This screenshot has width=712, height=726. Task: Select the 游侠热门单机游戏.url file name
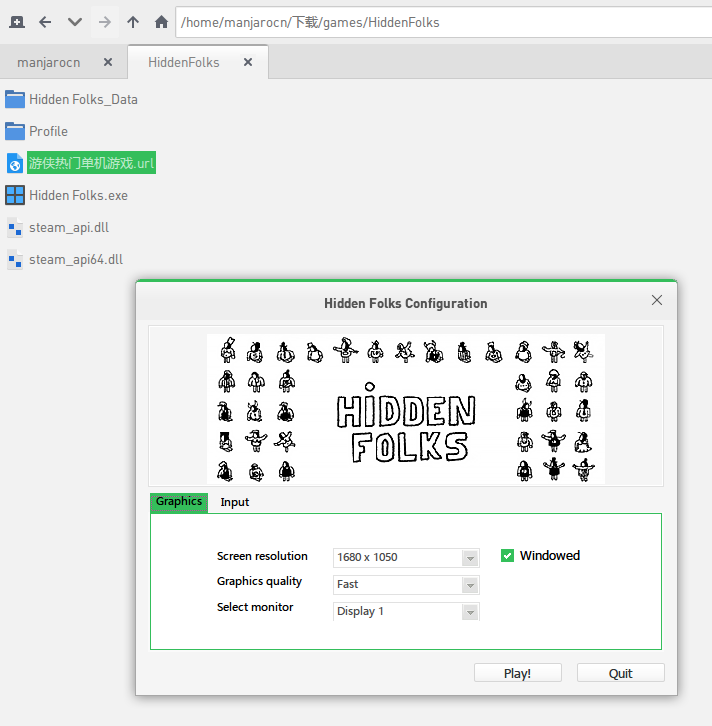[91, 163]
